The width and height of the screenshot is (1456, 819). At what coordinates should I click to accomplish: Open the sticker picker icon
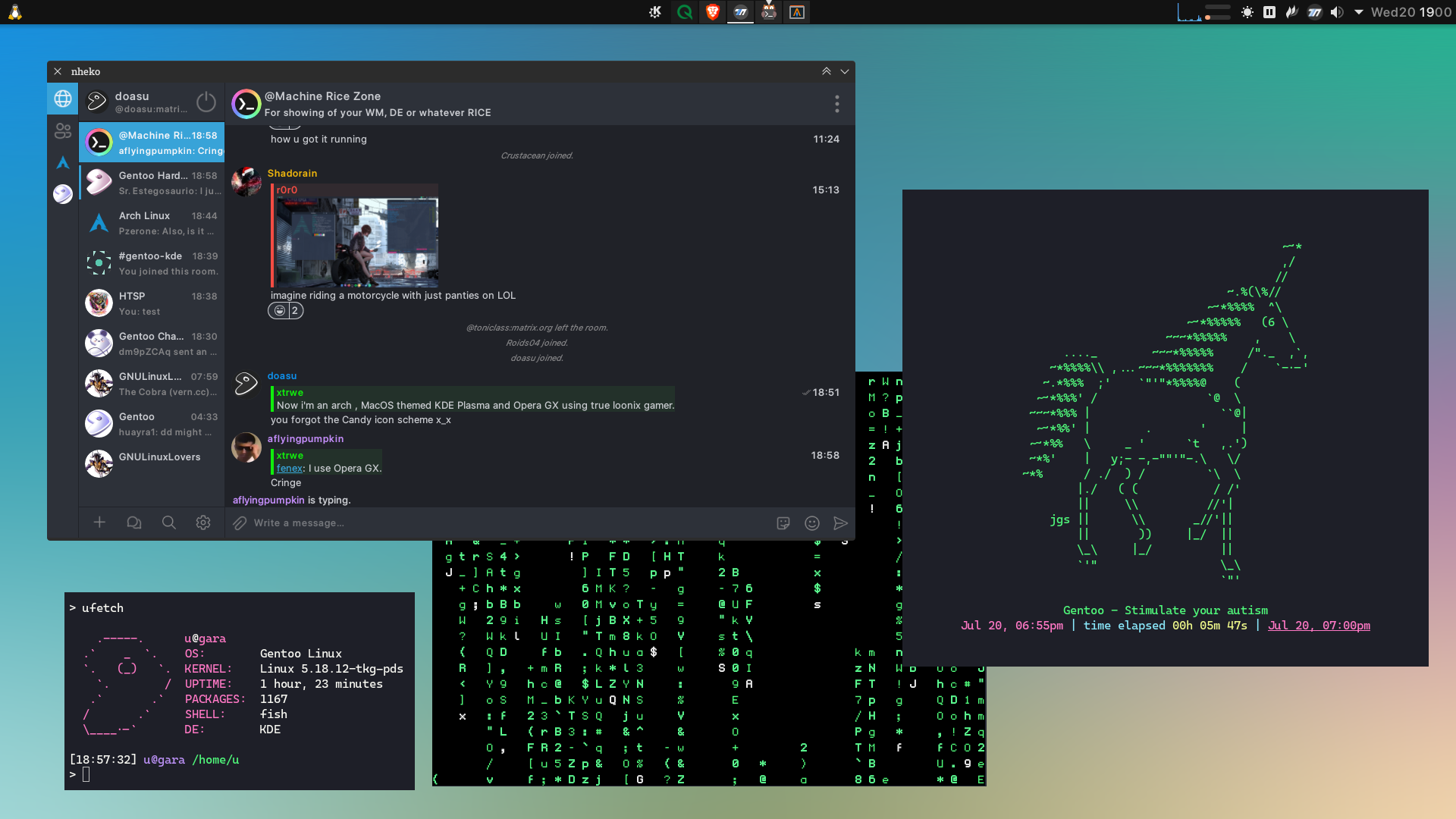(x=783, y=523)
